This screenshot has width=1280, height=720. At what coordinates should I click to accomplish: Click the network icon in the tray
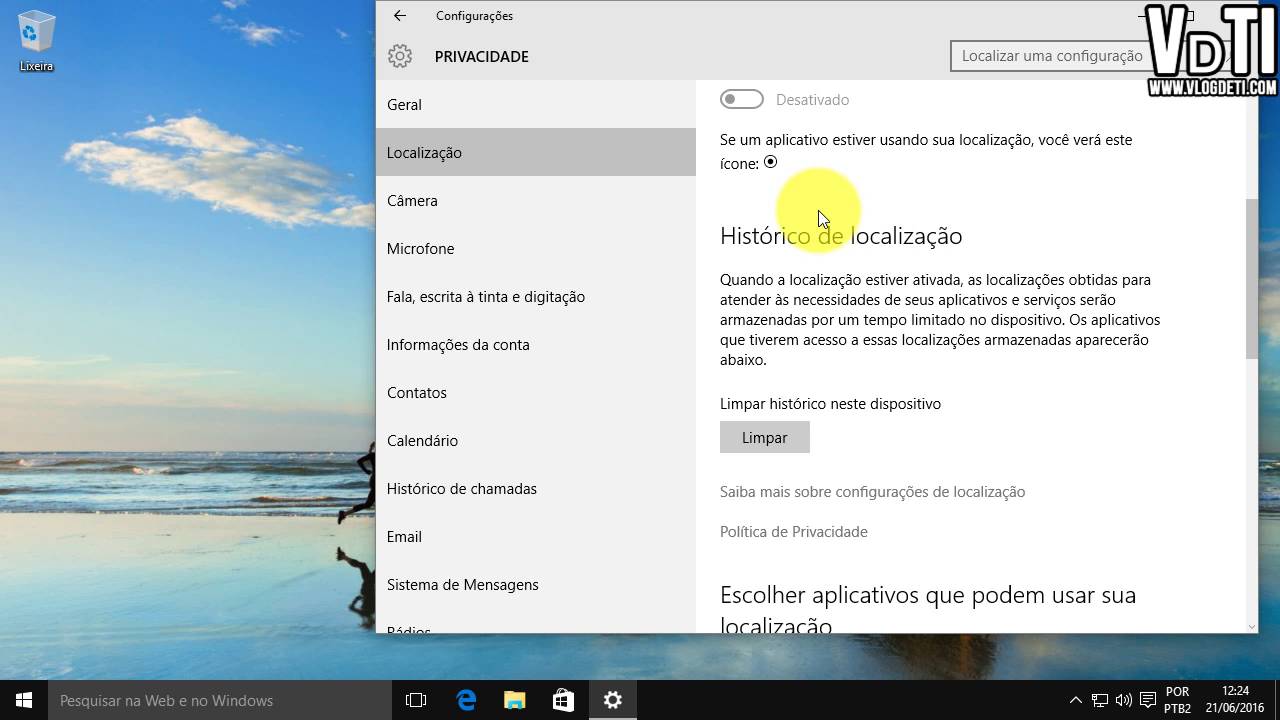pos(1100,700)
